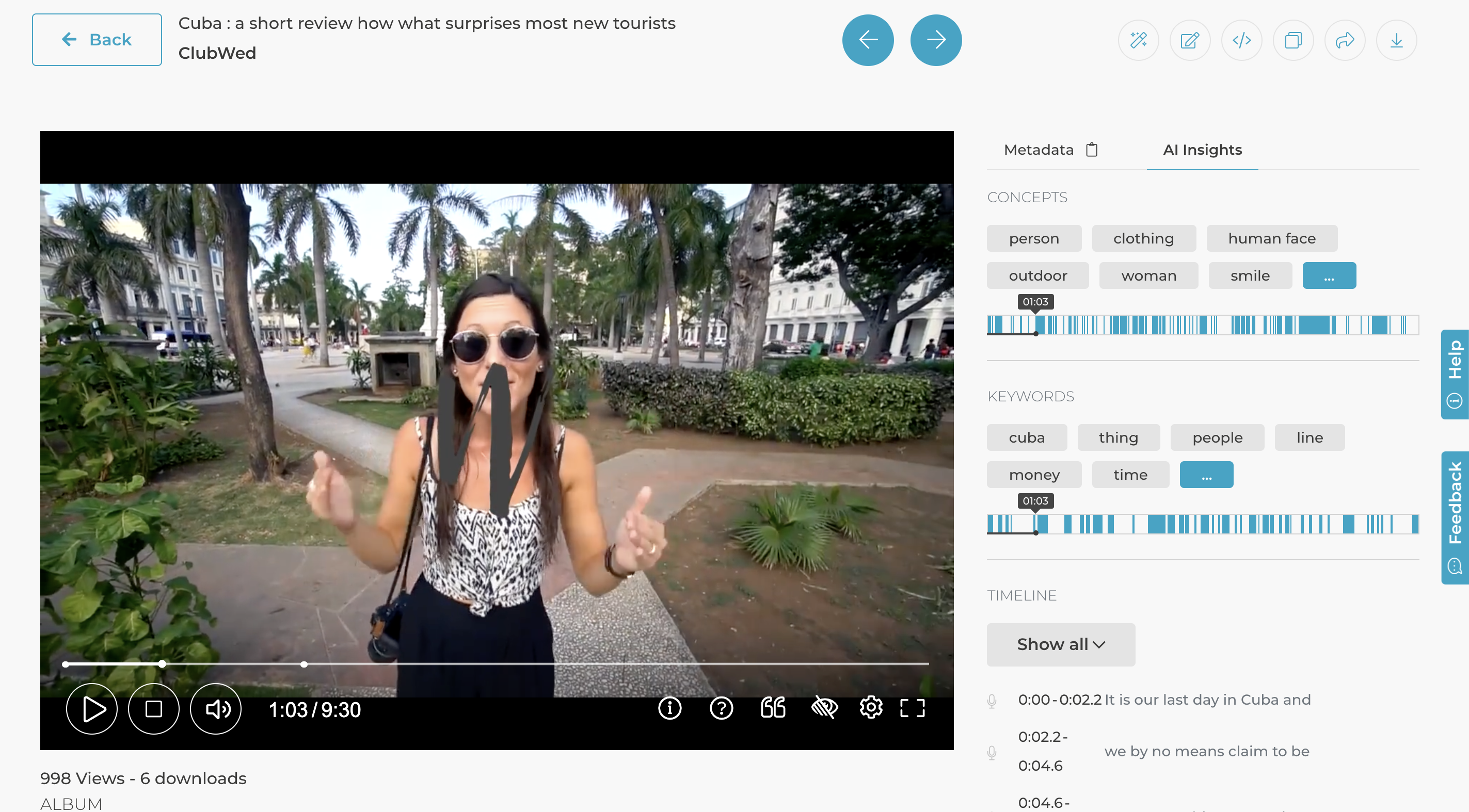
Task: Select the 'cuba' keyword tag
Action: click(1027, 437)
